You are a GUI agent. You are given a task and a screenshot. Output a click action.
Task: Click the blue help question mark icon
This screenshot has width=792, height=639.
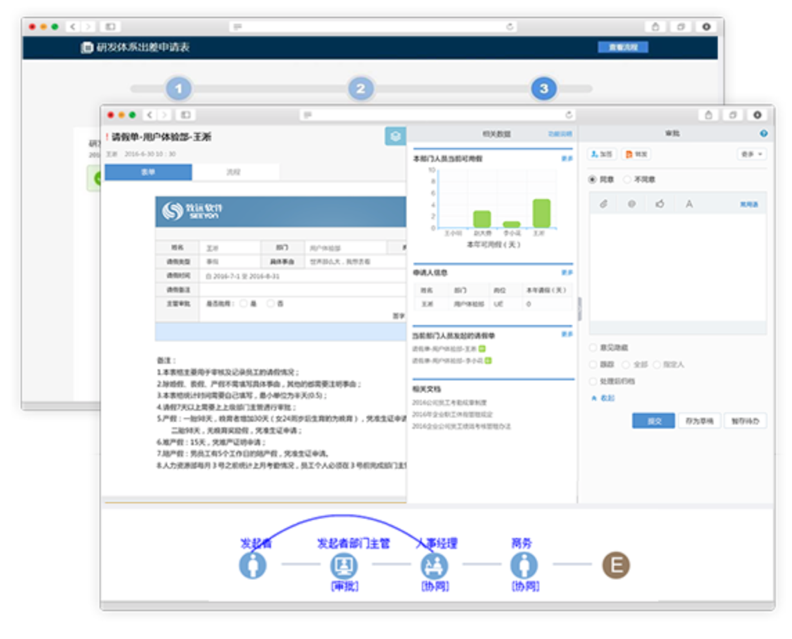point(763,133)
